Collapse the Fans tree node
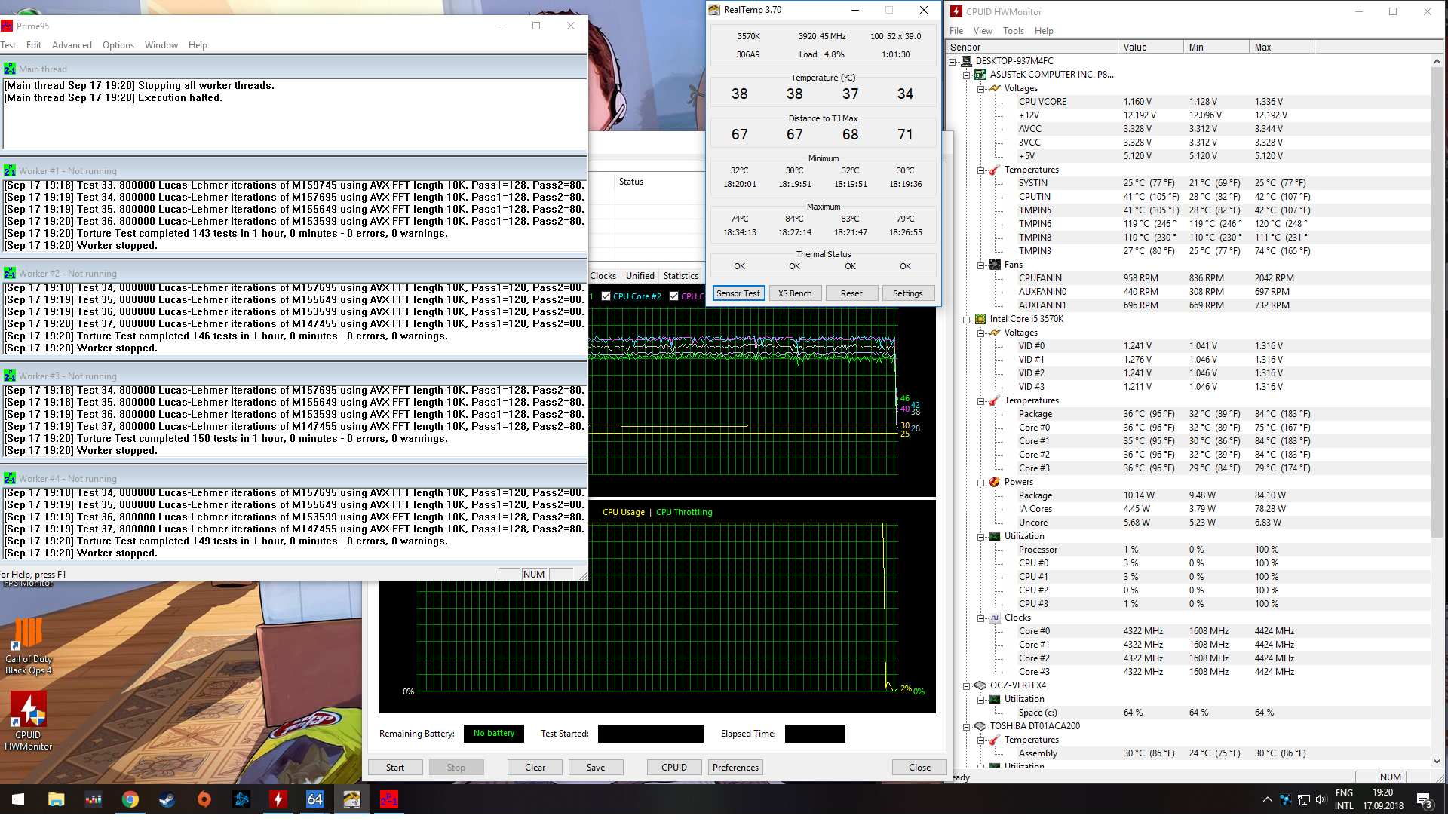This screenshot has width=1448, height=840. [980, 265]
